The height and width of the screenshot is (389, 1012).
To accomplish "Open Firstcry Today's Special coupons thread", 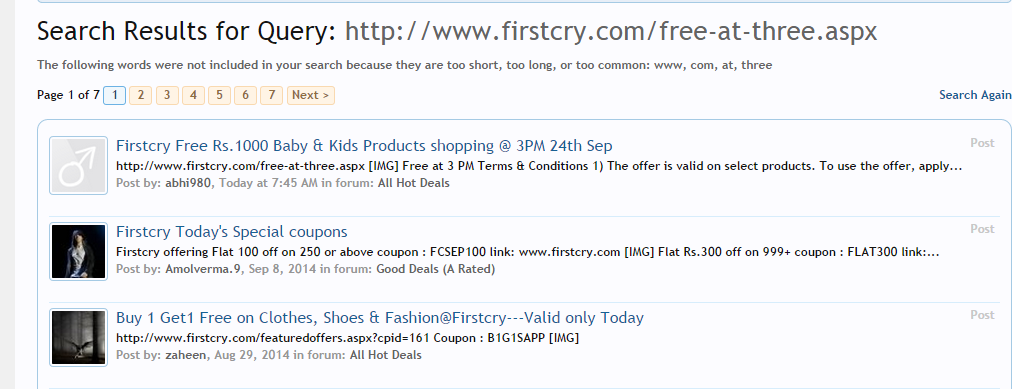I will 232,232.
